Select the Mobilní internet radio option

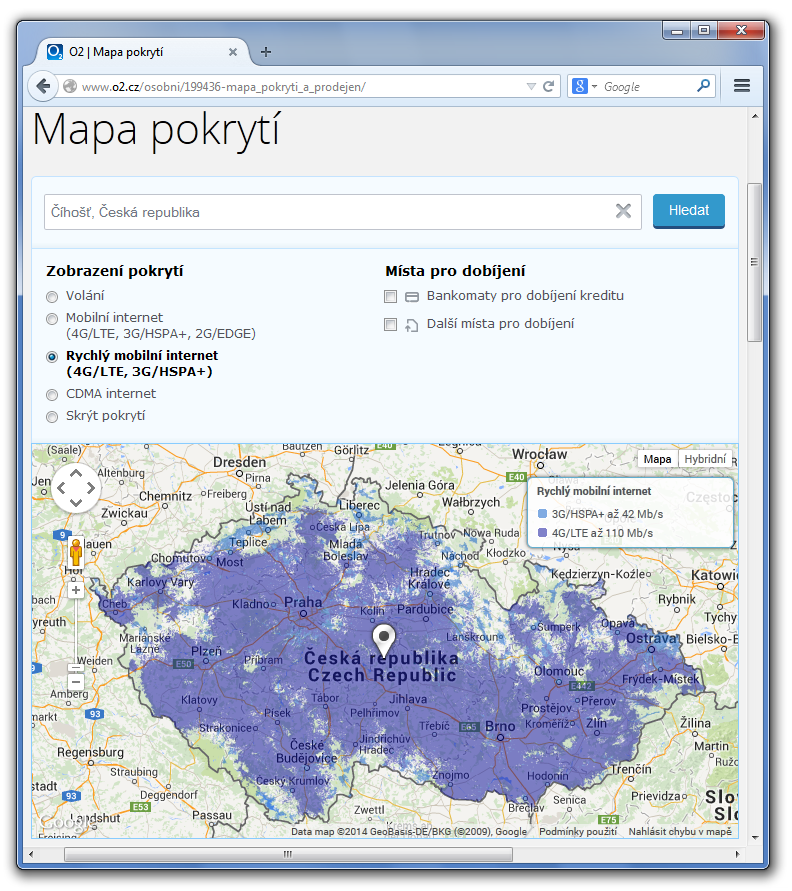[x=52, y=319]
